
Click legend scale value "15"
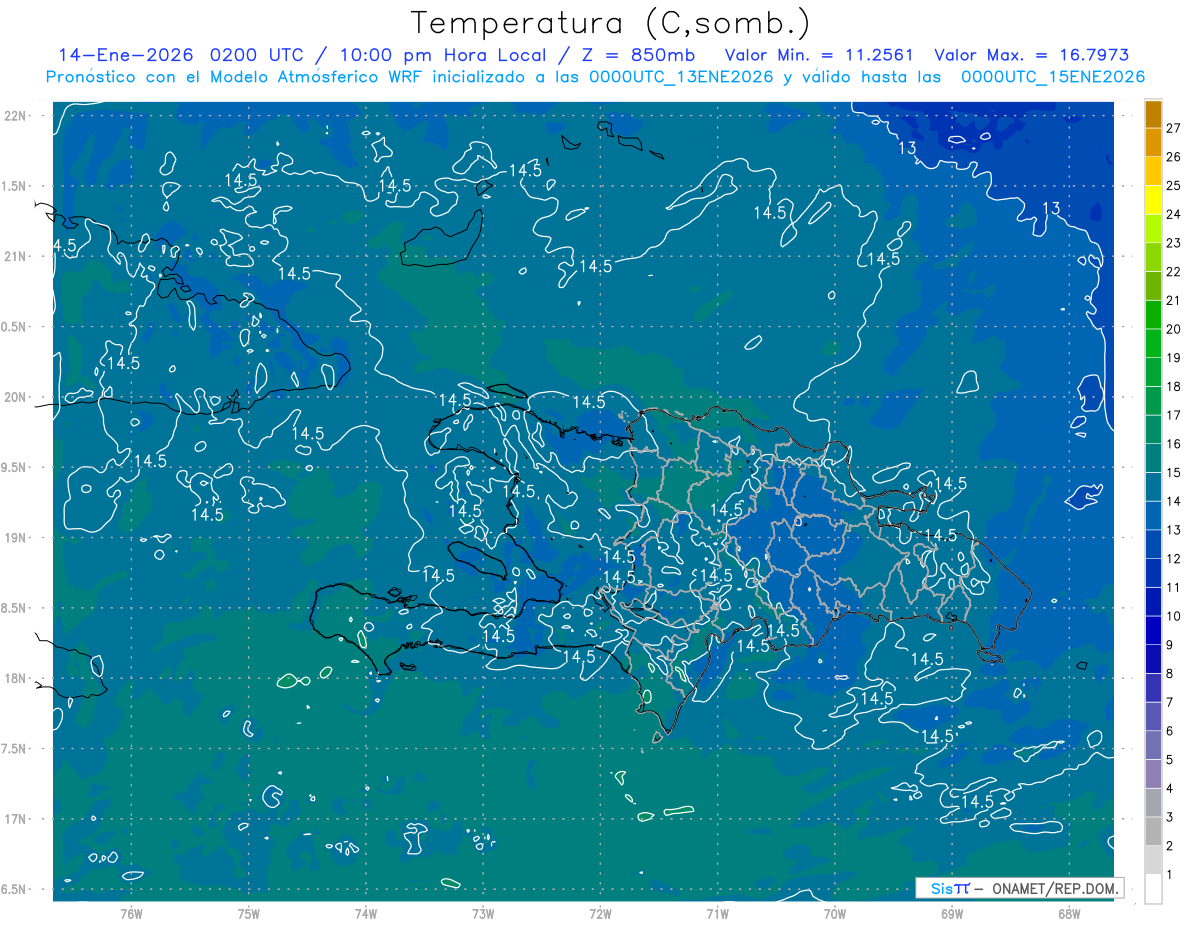coord(1174,473)
